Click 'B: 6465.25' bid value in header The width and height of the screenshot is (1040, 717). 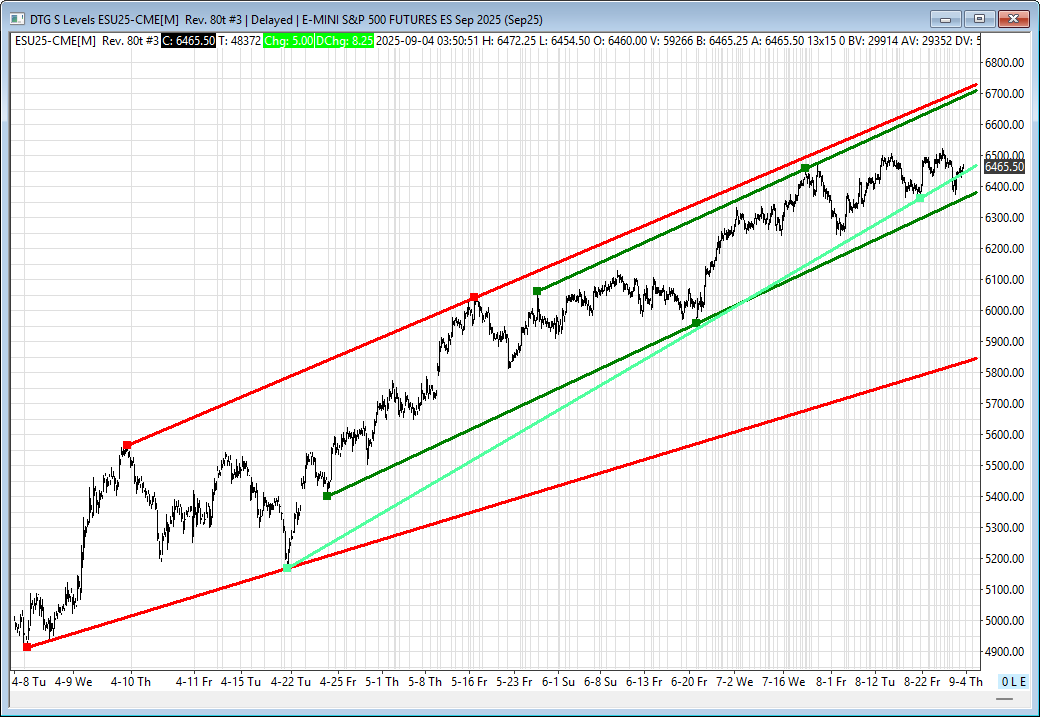coord(722,40)
